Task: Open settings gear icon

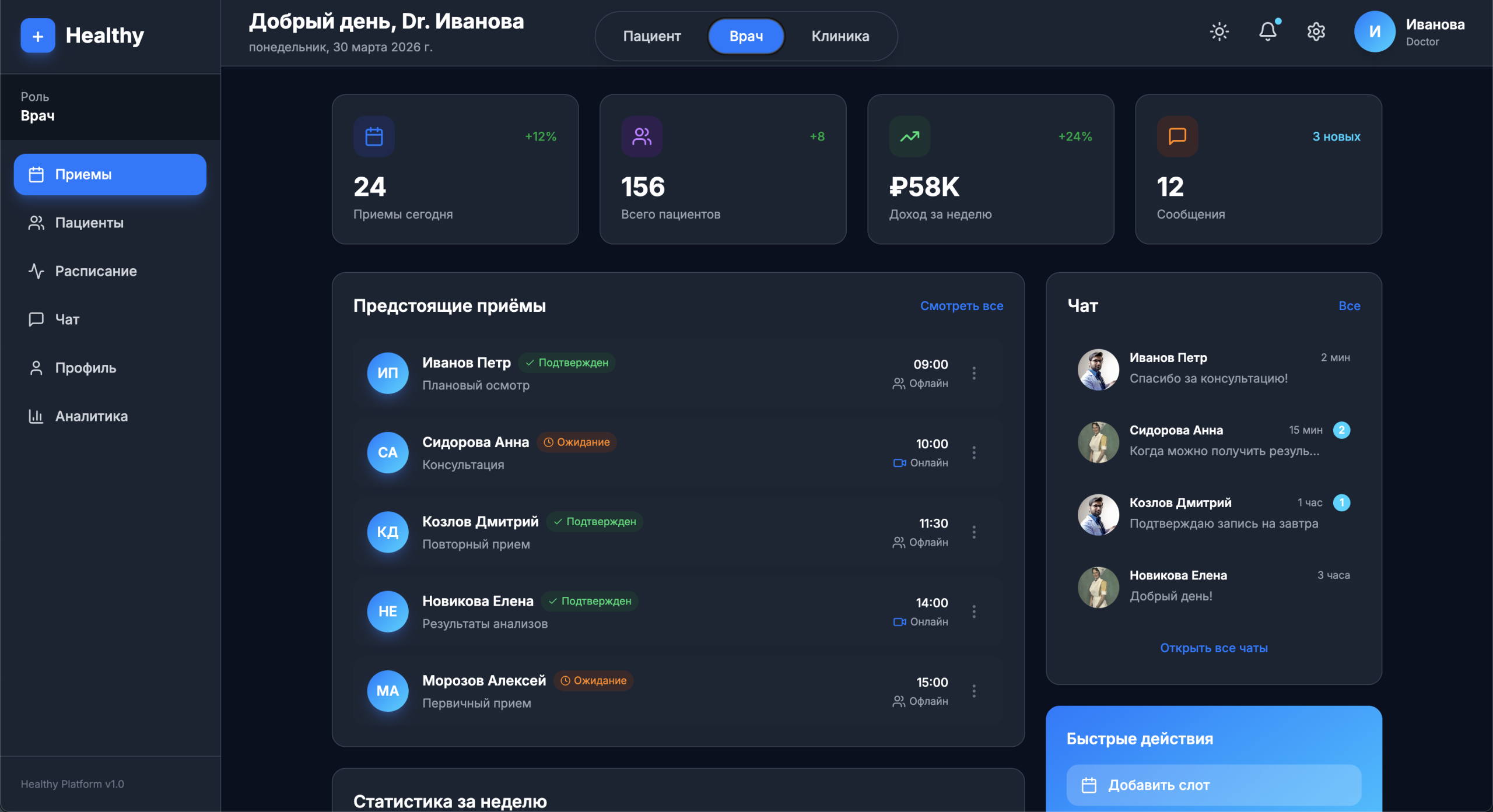Action: 1316,31
